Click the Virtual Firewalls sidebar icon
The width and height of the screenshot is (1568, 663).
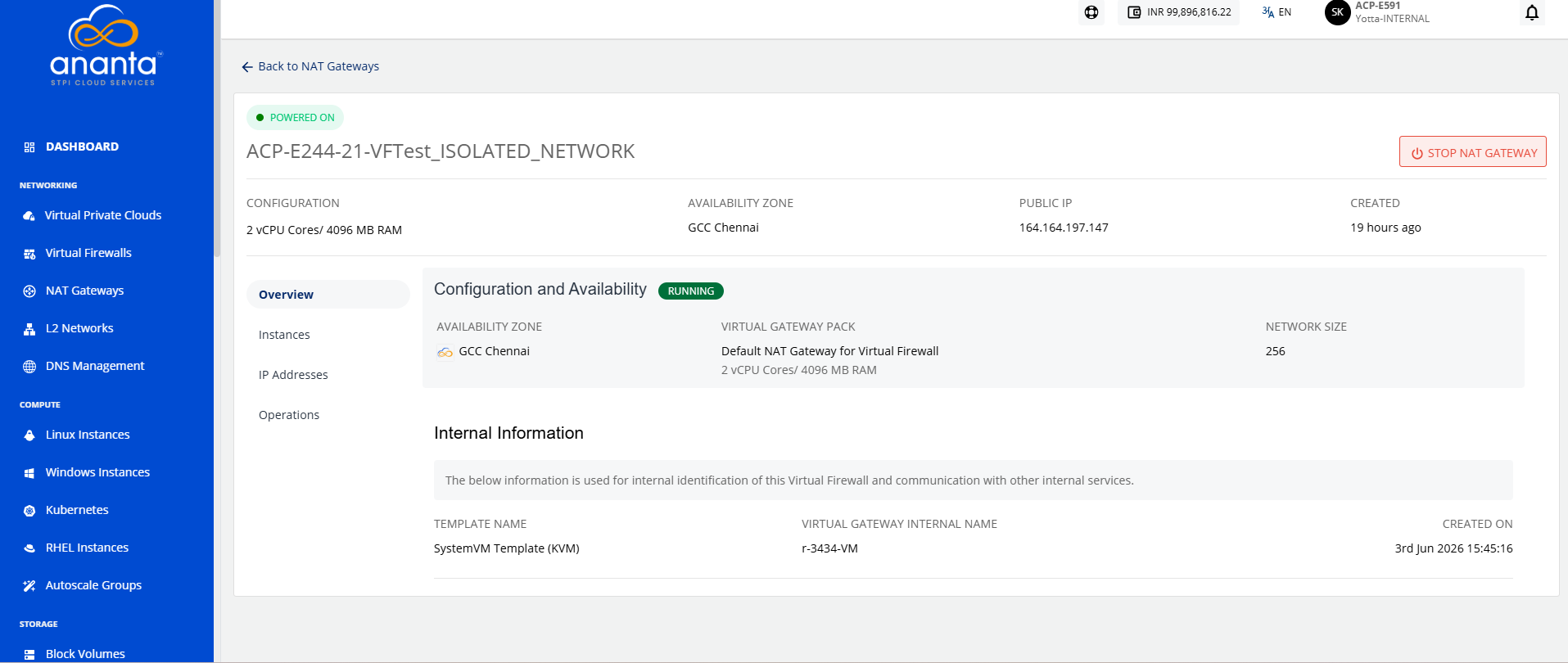(29, 254)
